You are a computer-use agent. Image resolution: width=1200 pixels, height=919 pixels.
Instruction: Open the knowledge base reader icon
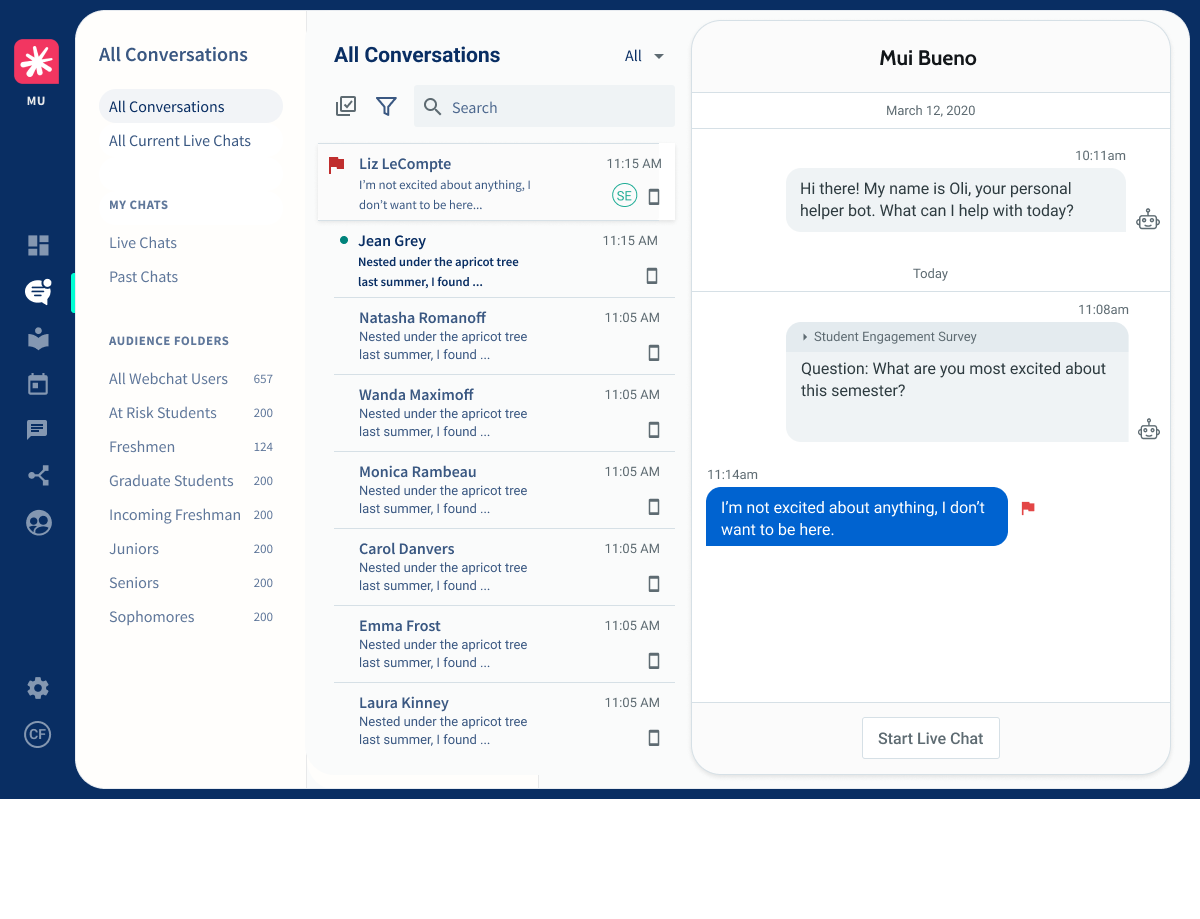click(38, 339)
